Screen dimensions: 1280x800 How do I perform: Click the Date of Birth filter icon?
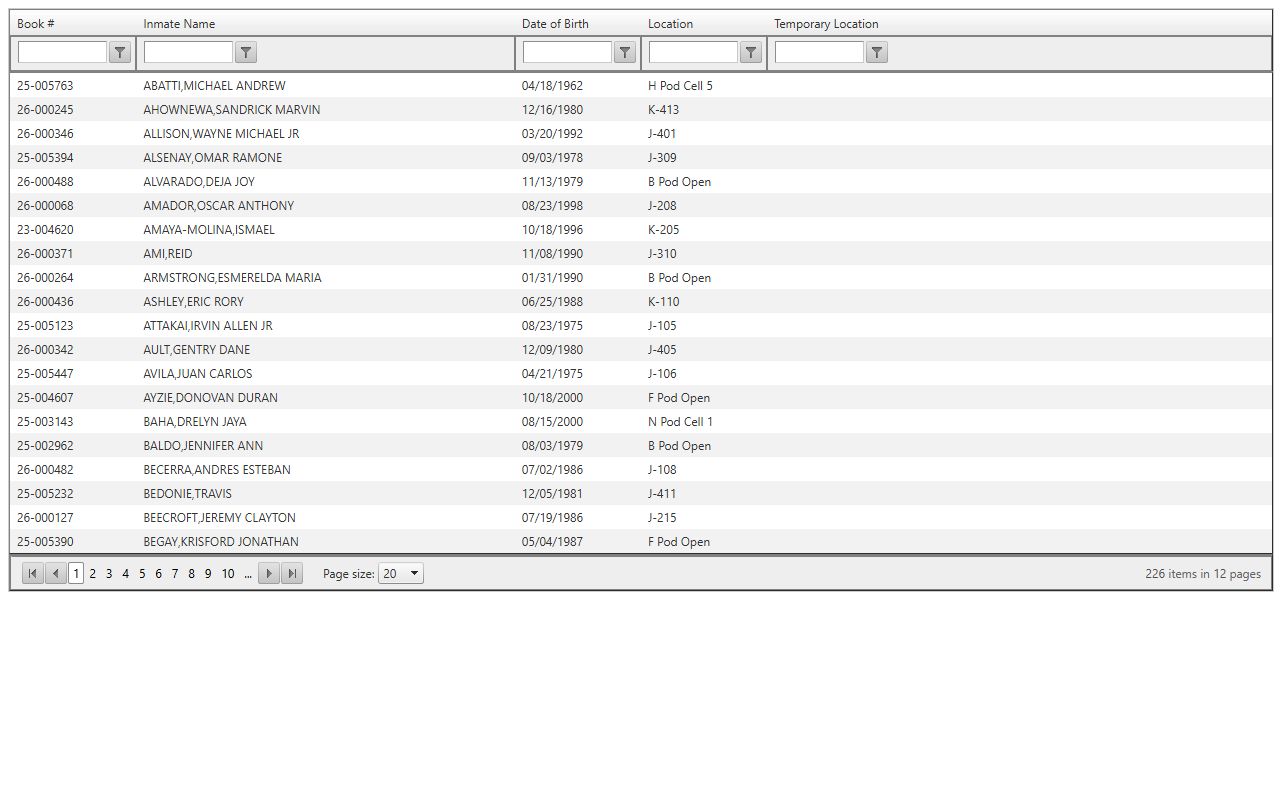click(x=625, y=53)
